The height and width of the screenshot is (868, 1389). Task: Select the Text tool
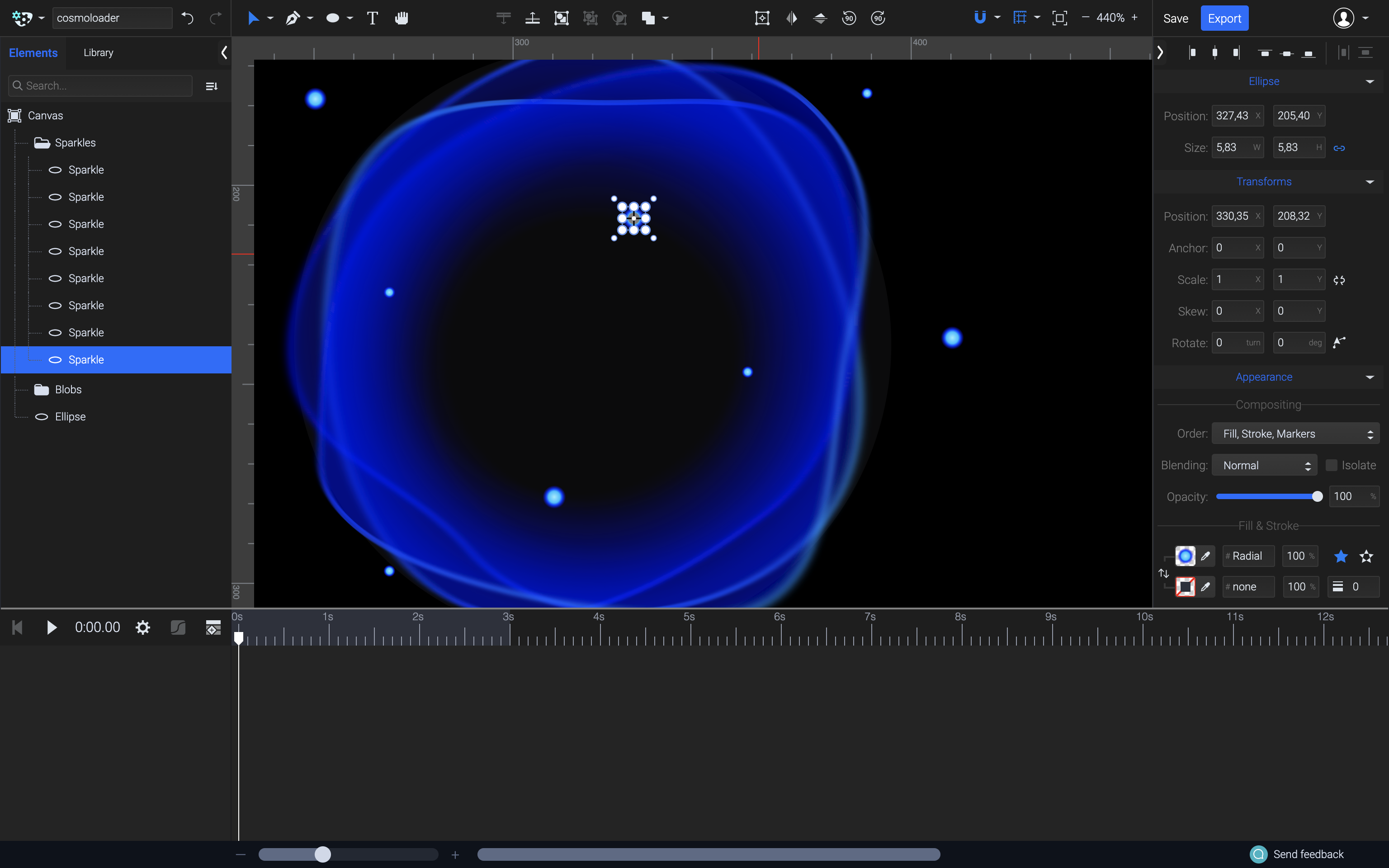pos(372,18)
